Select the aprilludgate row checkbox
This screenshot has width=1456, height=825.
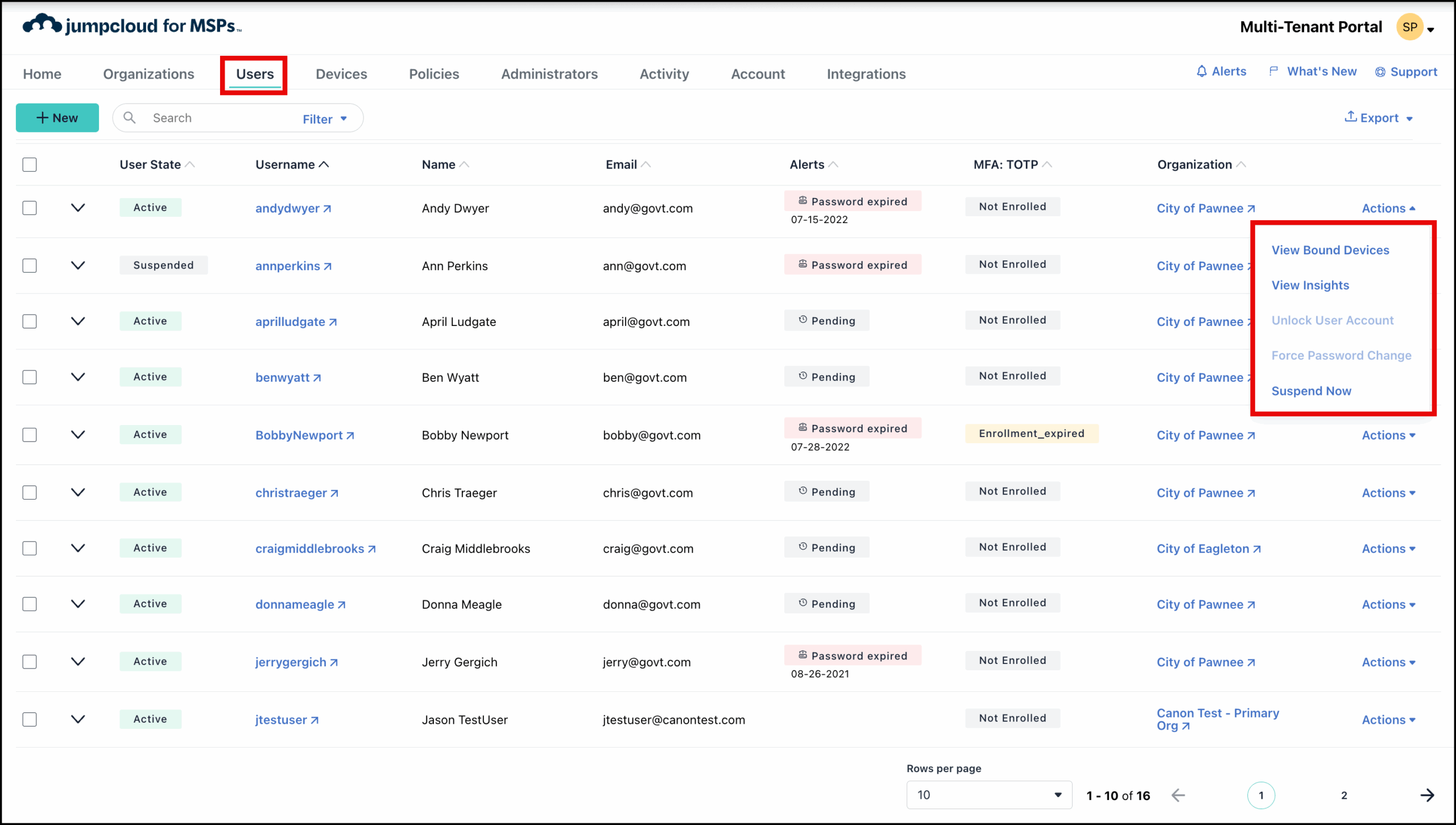pos(30,321)
